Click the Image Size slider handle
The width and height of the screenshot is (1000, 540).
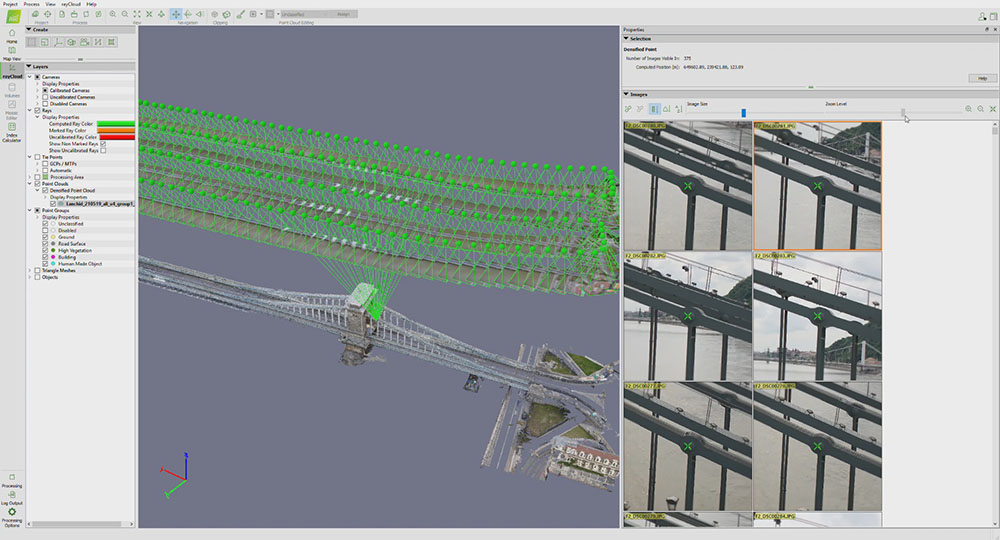click(744, 113)
